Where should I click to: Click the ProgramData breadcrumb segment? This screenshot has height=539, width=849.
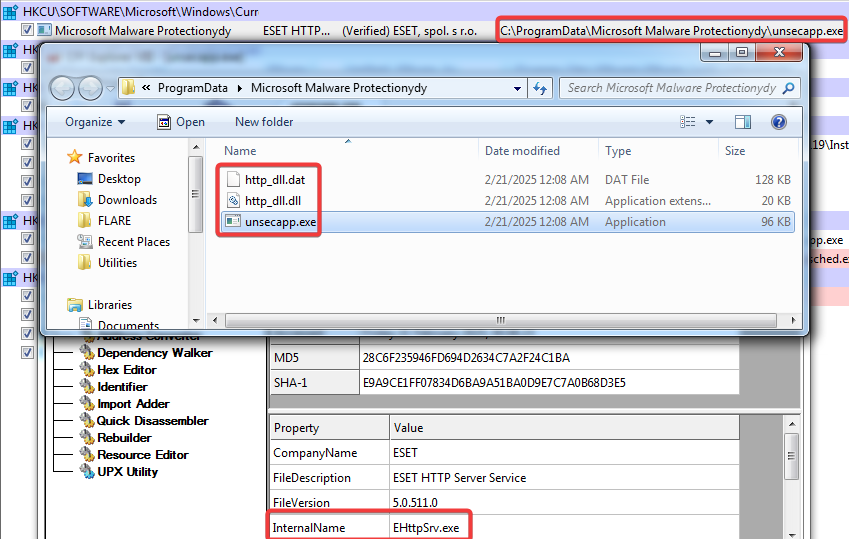coord(193,88)
